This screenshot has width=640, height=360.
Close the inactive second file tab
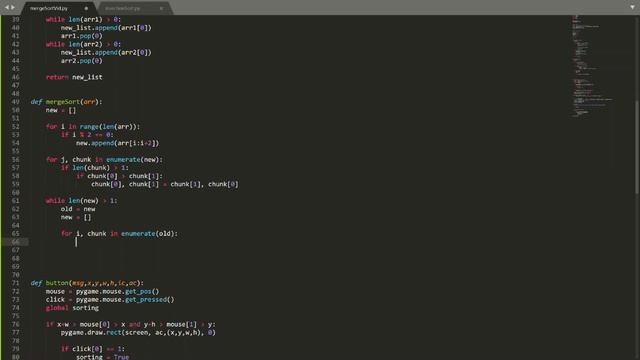pos(161,8)
